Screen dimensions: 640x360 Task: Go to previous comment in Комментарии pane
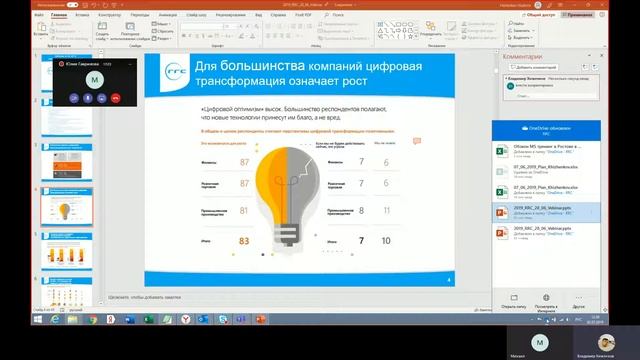tap(585, 67)
